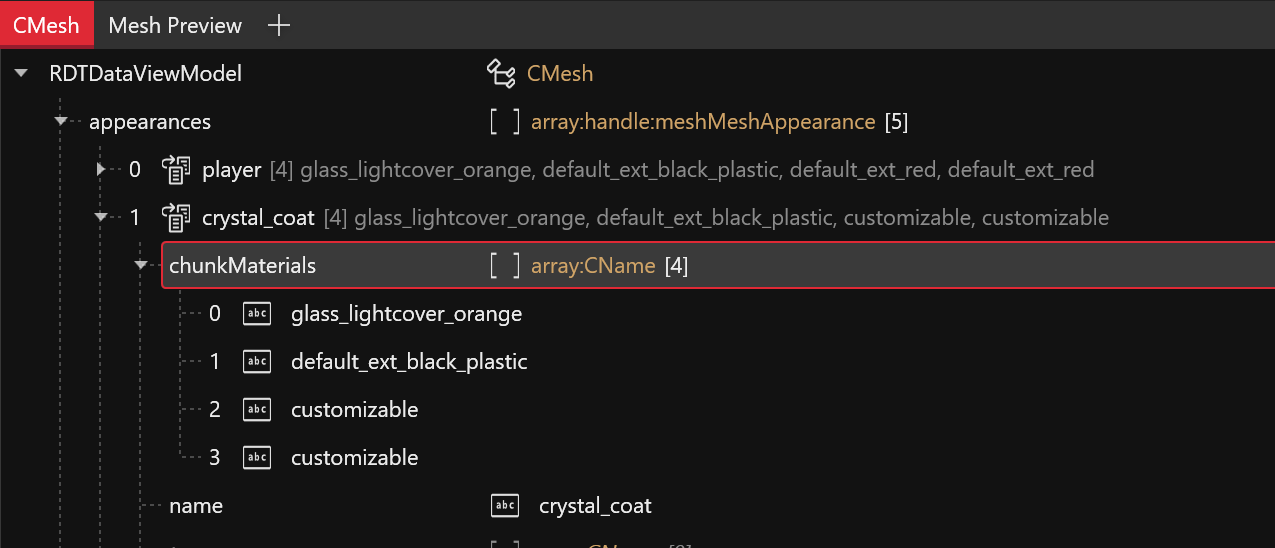Select chunk material index 2 customizable

coord(354,410)
